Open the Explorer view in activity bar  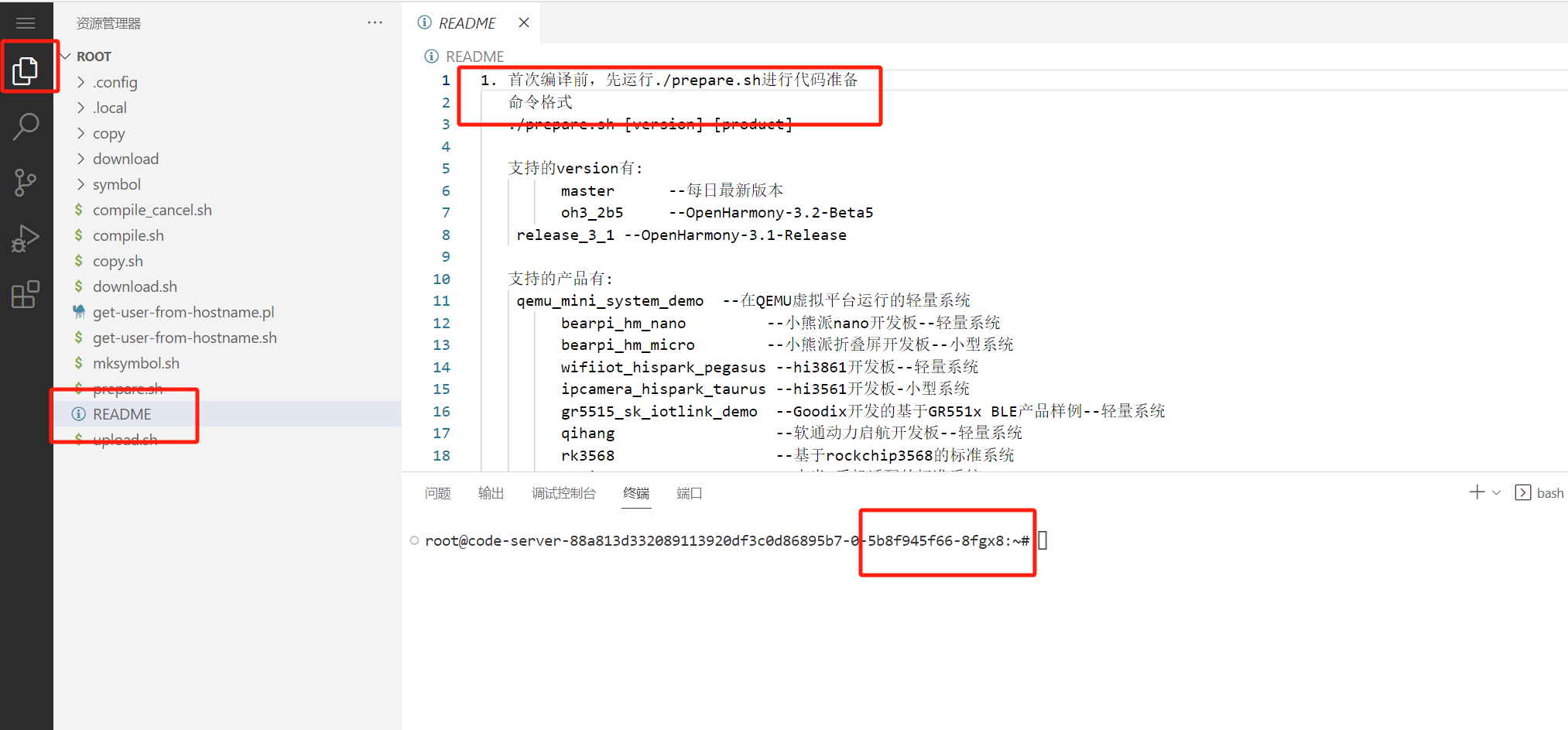(x=26, y=70)
